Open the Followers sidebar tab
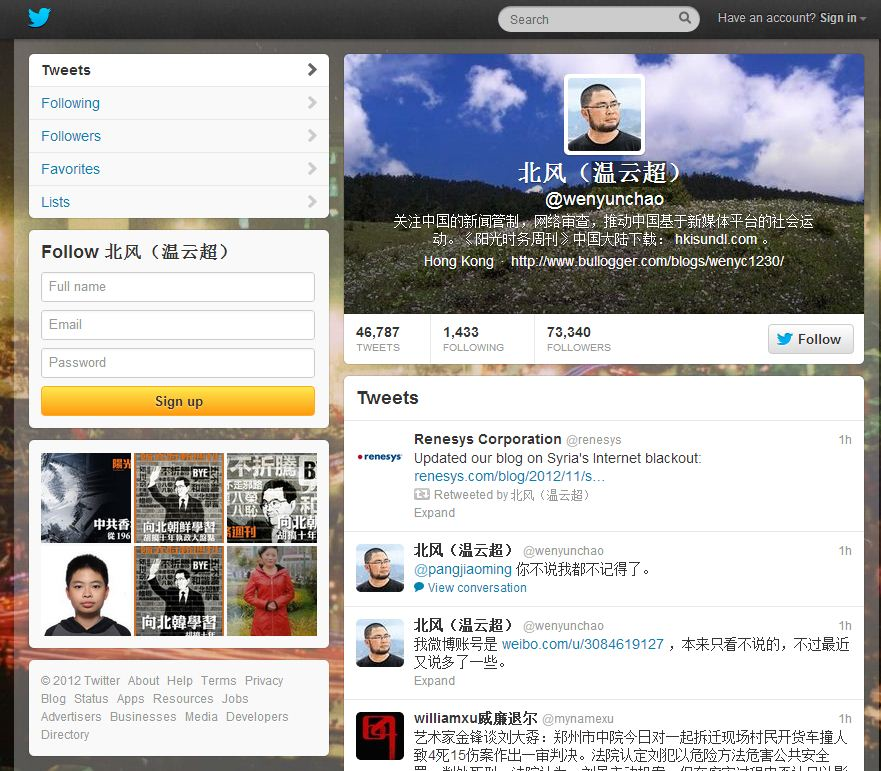Image resolution: width=881 pixels, height=771 pixels. click(179, 136)
